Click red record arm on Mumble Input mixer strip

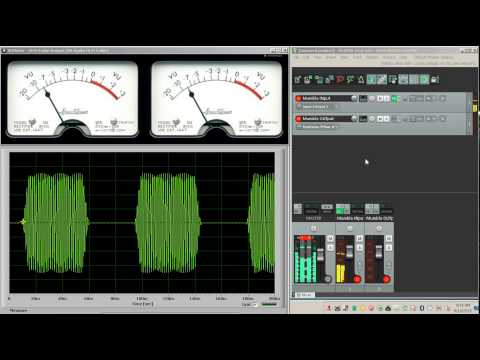point(357,279)
